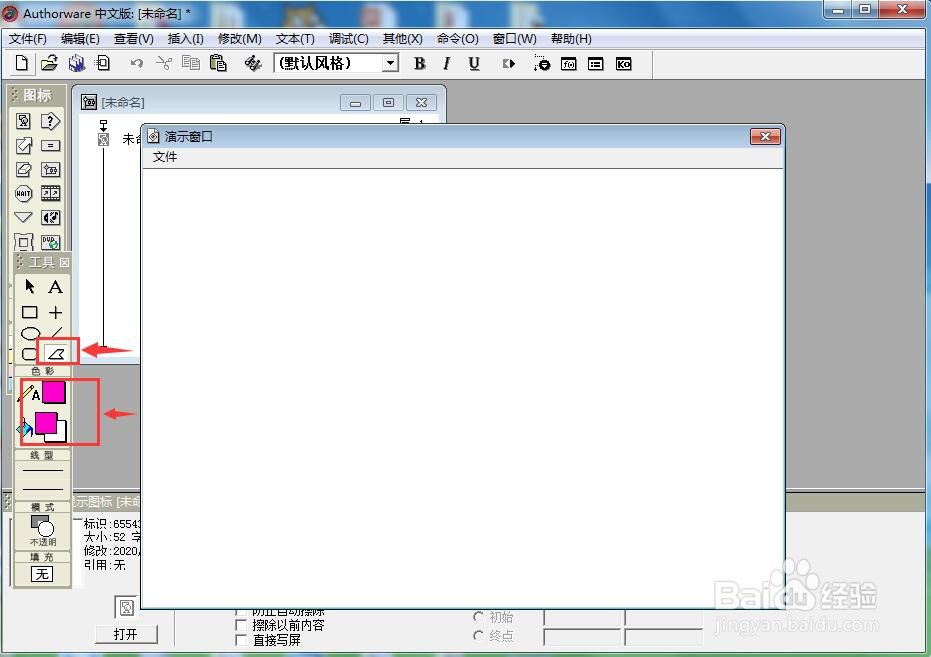Toggle Underline text formatting
This screenshot has width=931, height=657.
pos(474,64)
